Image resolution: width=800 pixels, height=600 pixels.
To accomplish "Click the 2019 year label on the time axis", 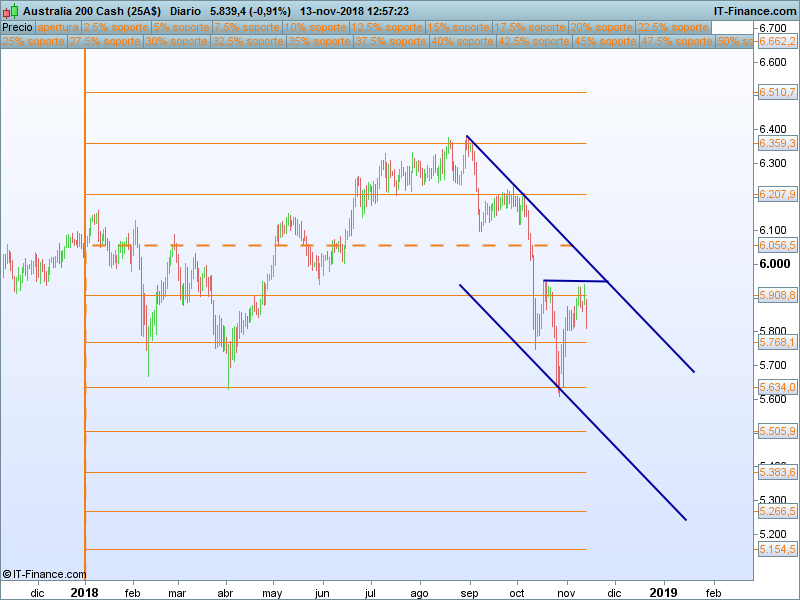I will tap(663, 593).
